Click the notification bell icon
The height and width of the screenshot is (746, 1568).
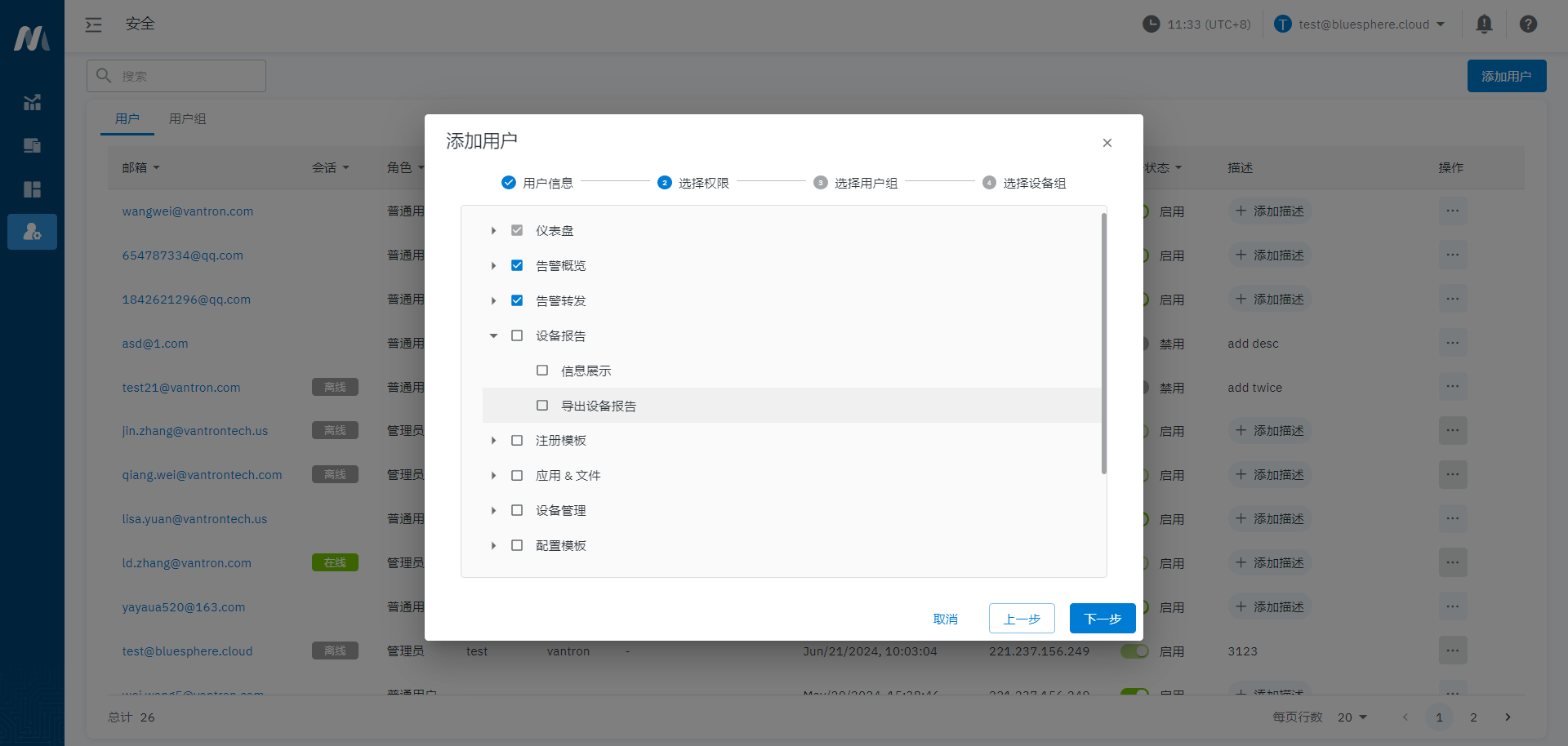[x=1484, y=24]
